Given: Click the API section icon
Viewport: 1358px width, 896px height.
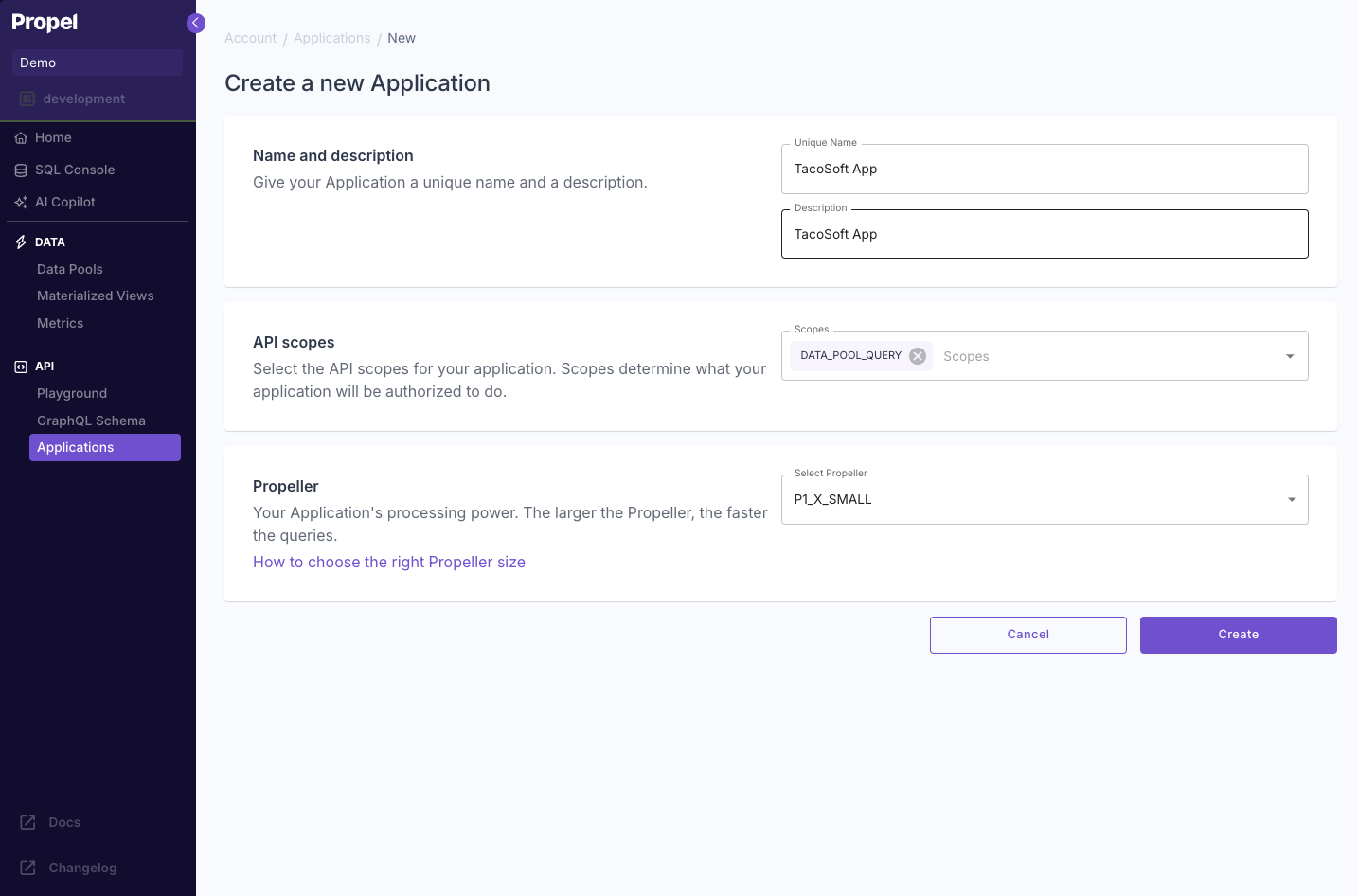Looking at the screenshot, I should point(20,366).
